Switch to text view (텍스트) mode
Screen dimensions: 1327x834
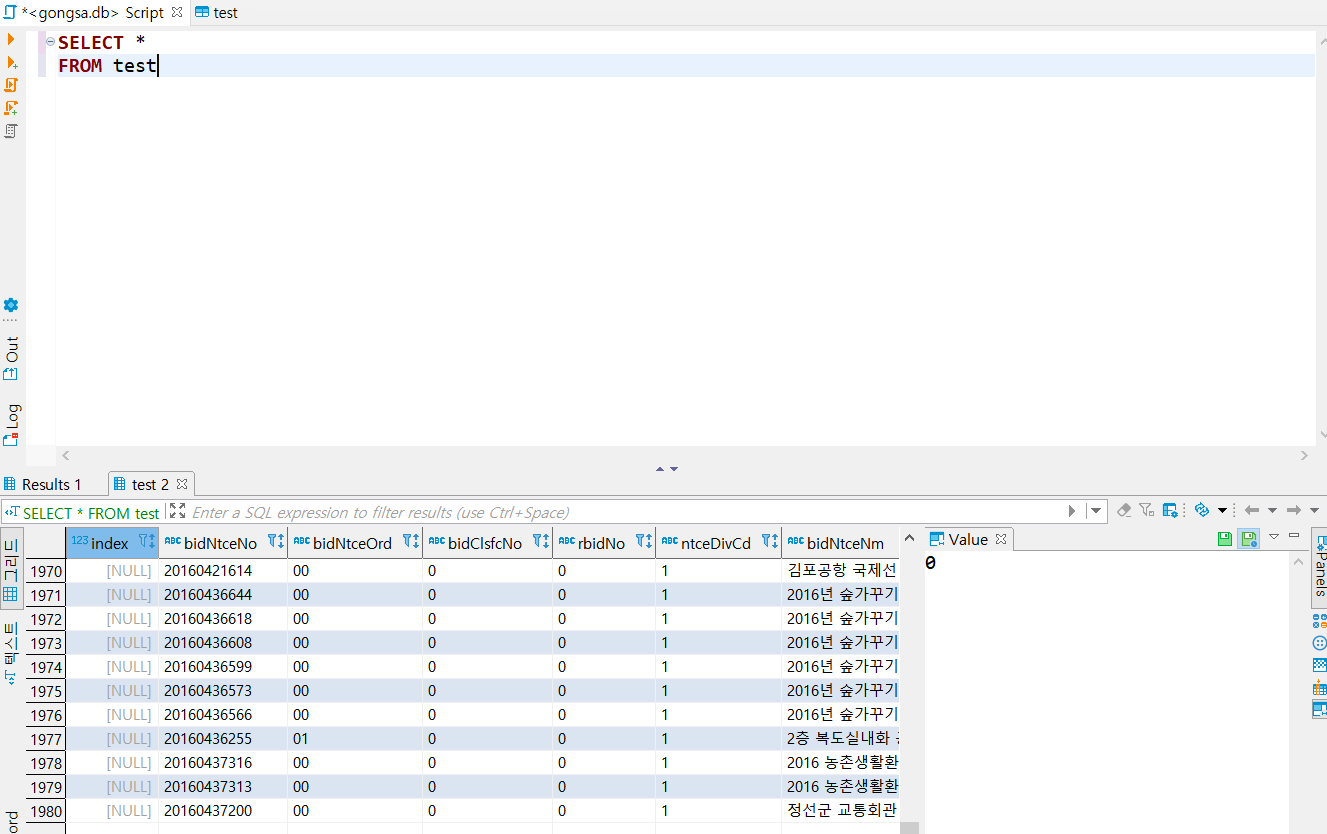11,652
